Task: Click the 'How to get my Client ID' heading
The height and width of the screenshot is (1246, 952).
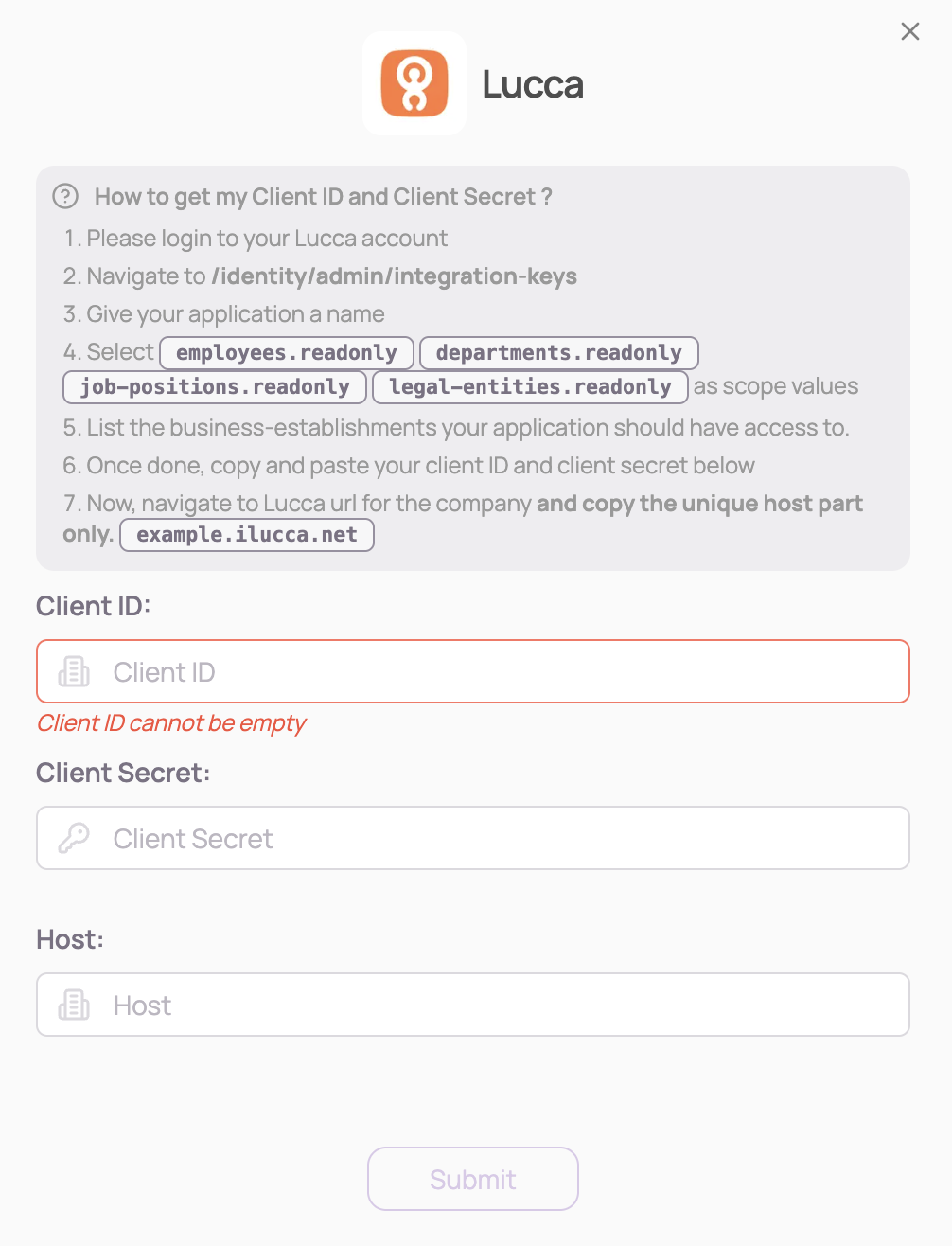Action: point(324,197)
